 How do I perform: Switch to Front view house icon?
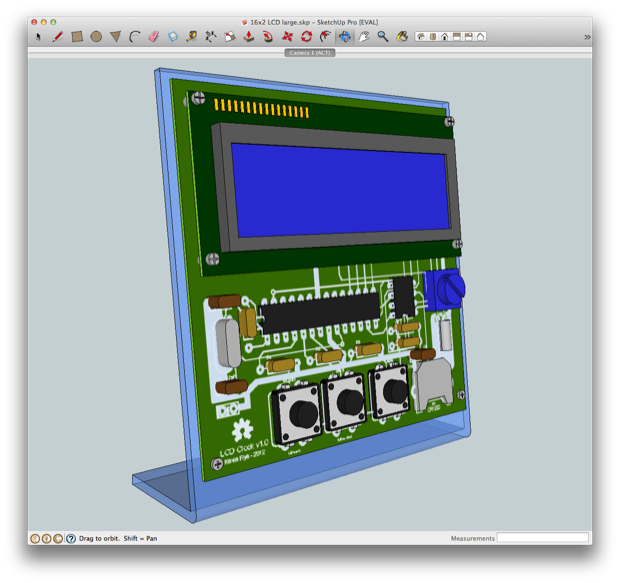(x=444, y=37)
